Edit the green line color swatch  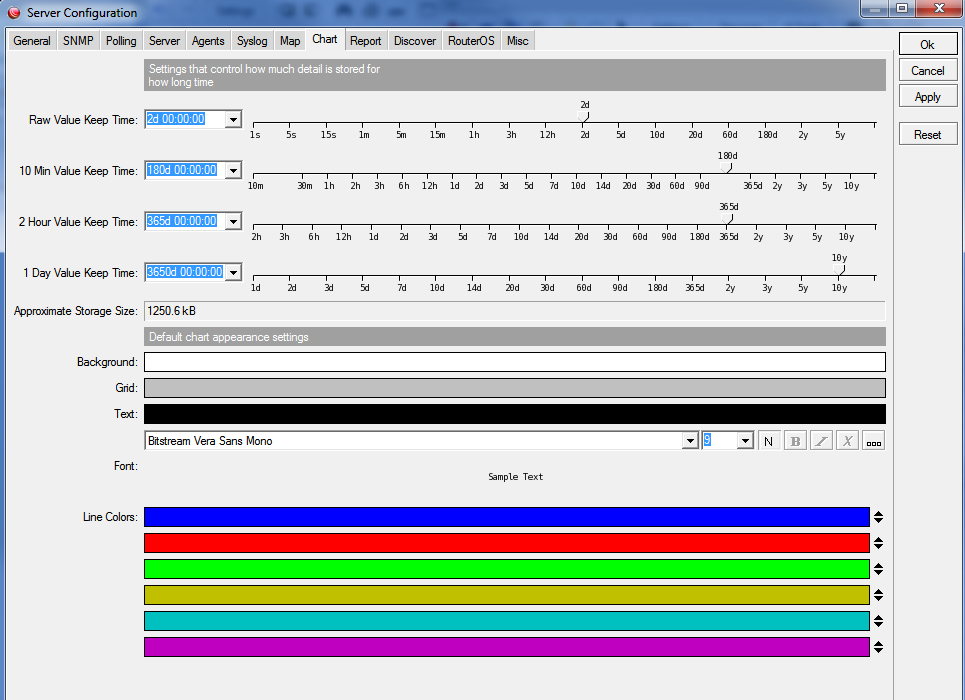507,569
